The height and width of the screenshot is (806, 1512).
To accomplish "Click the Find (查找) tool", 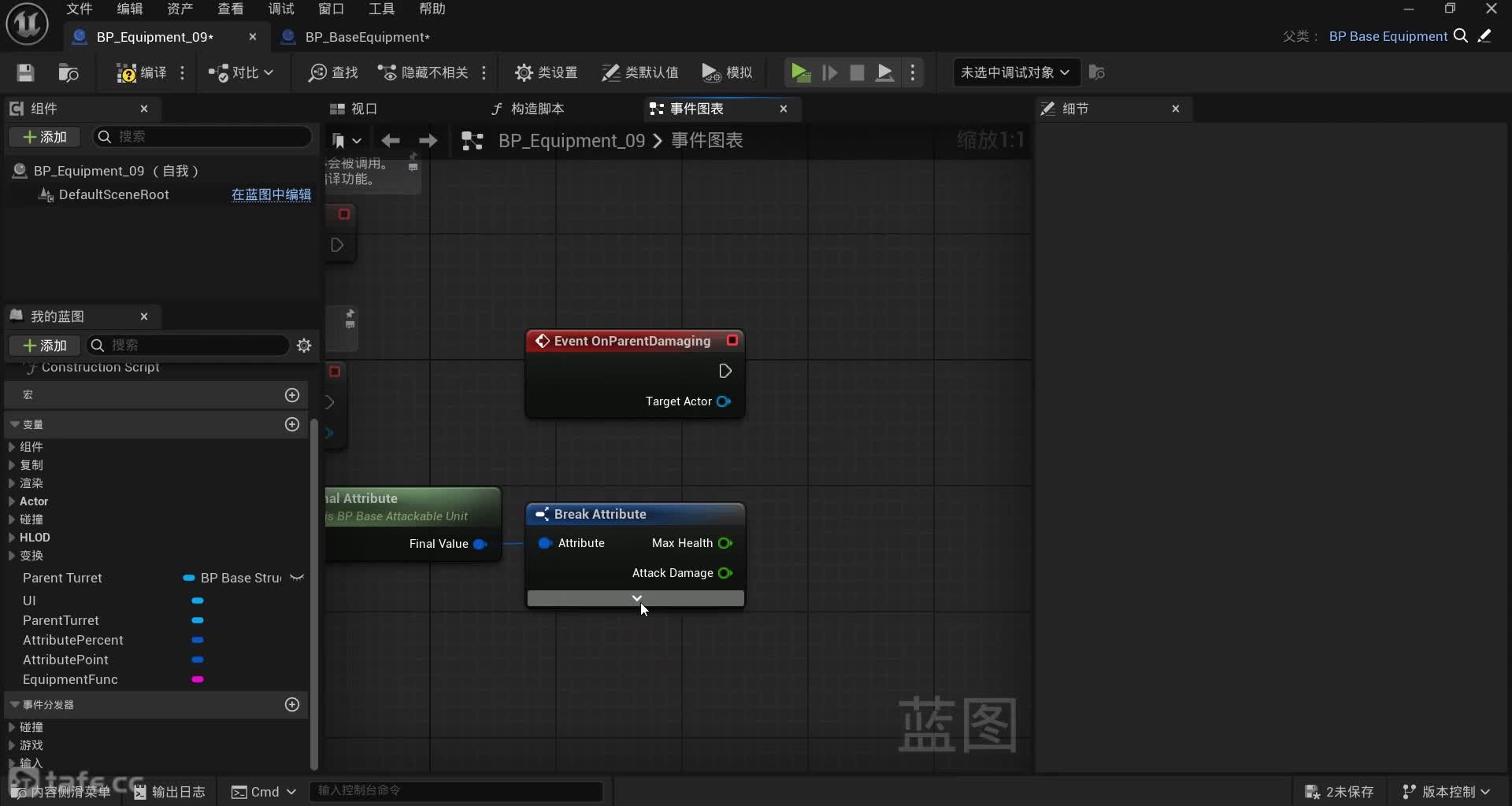I will (x=333, y=73).
